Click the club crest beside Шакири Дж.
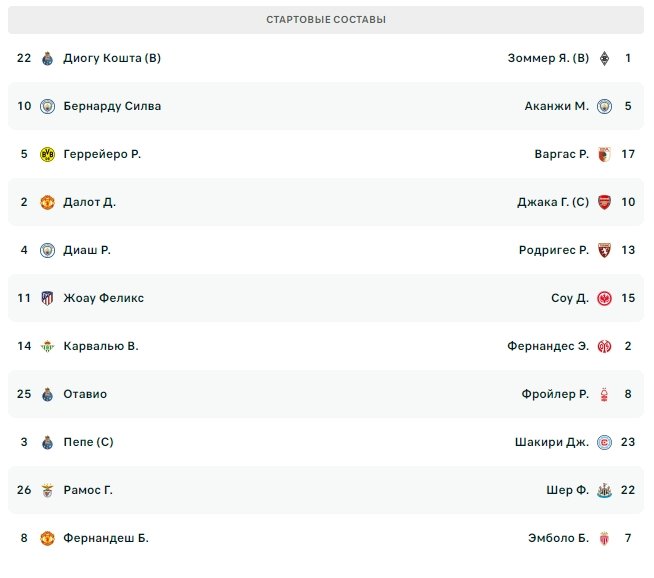Viewport: 654px width, 578px height. (604, 442)
